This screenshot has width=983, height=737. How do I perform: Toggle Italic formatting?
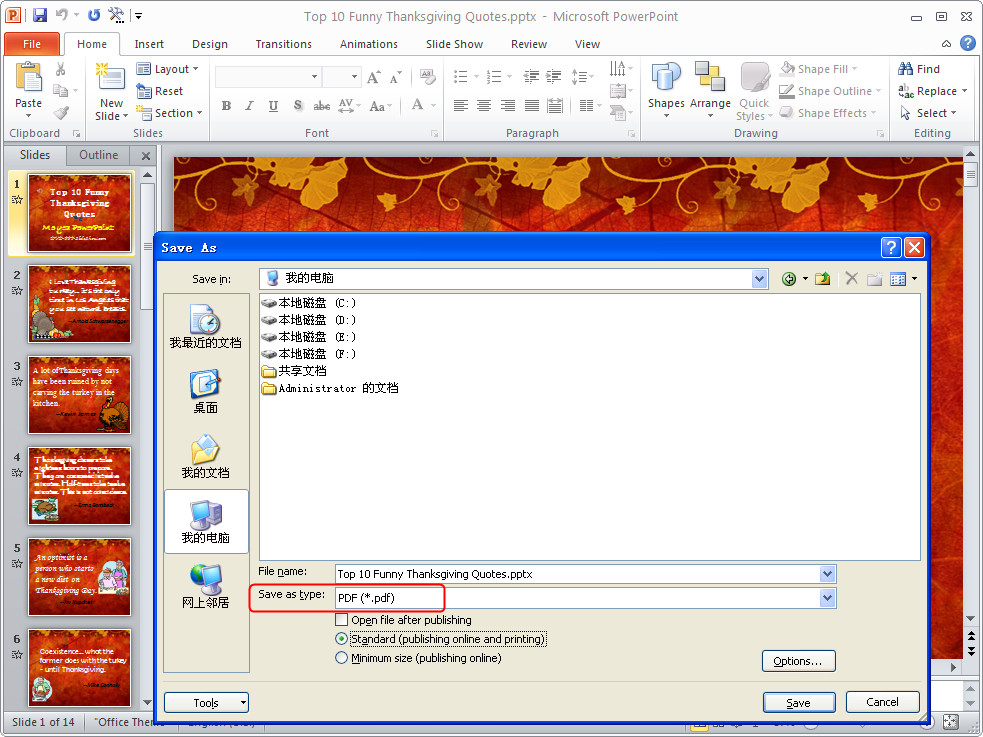[250, 106]
